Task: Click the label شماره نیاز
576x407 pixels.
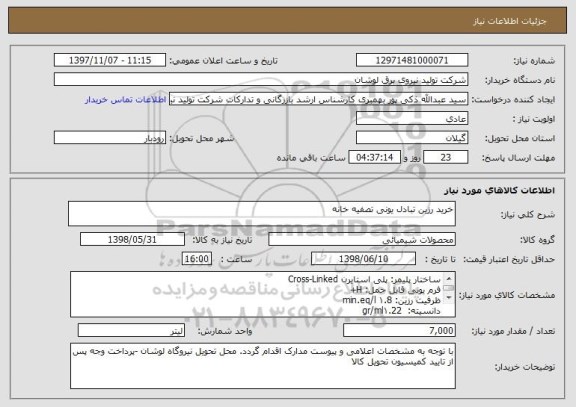Action: pyautogui.click(x=534, y=61)
